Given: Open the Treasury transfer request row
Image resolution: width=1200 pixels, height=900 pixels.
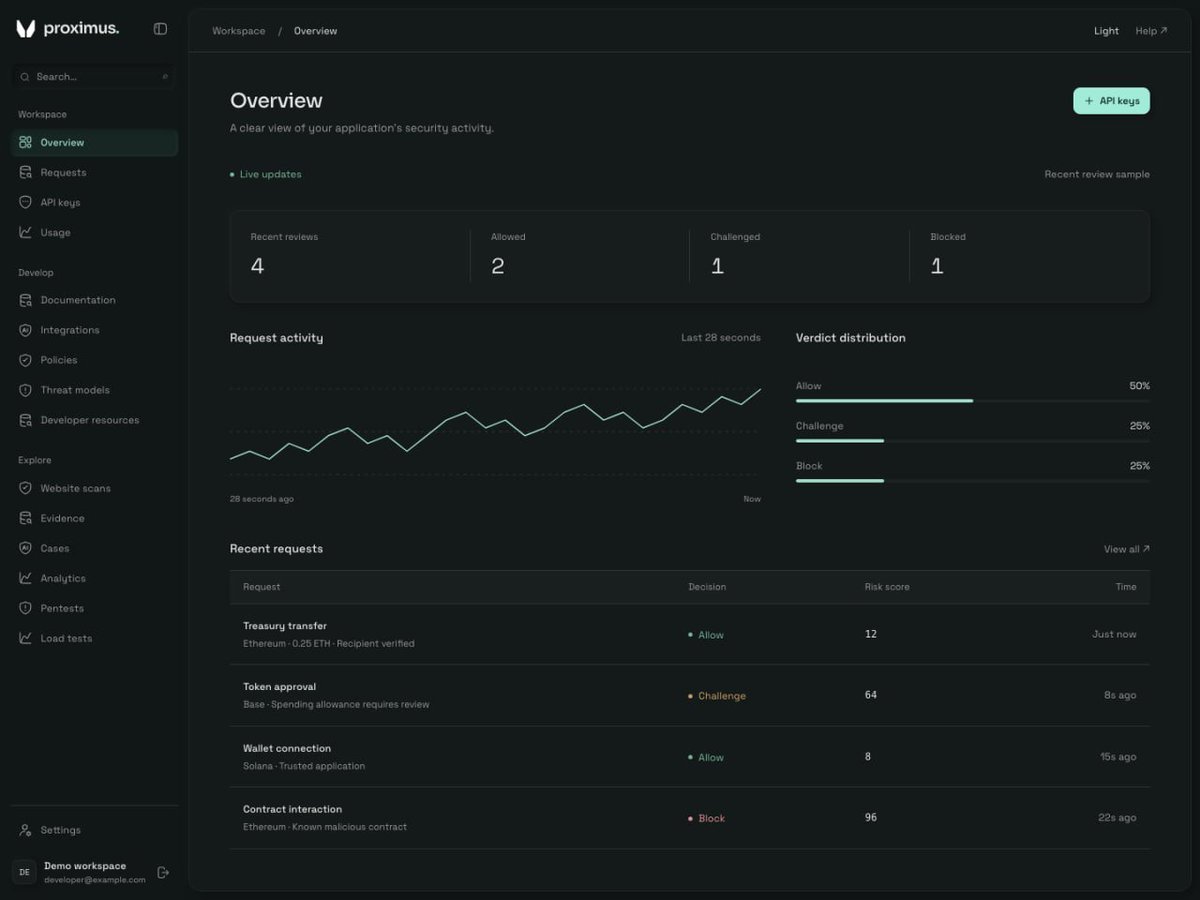Looking at the screenshot, I should point(690,634).
